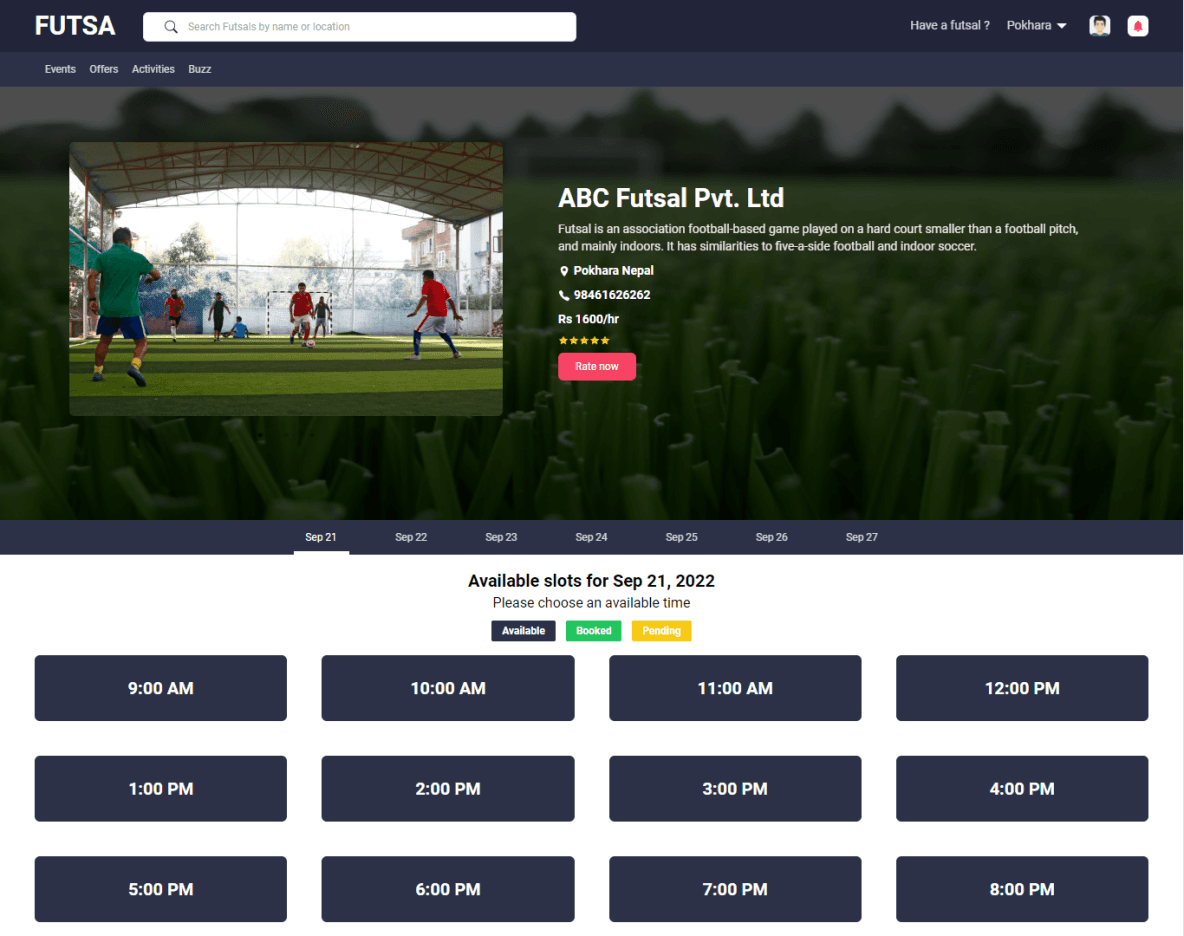The height and width of the screenshot is (936, 1184).
Task: Click the yellow Pending legend swatch
Action: [x=661, y=631]
